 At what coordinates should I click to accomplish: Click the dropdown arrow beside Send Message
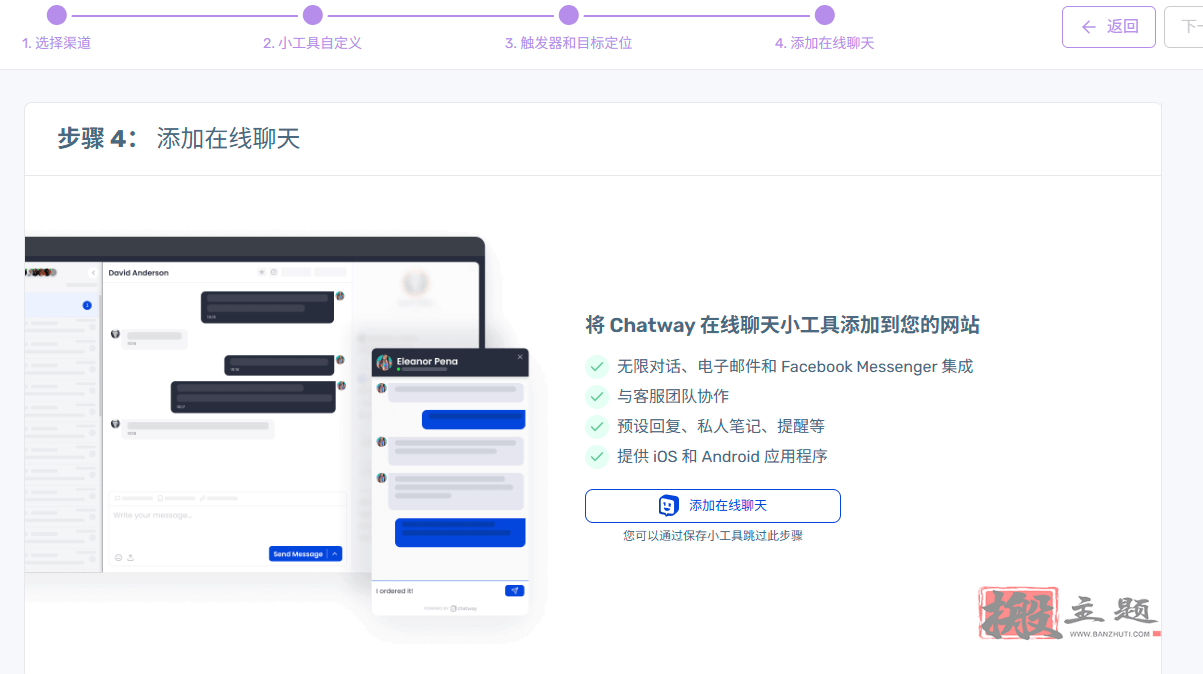[x=335, y=554]
